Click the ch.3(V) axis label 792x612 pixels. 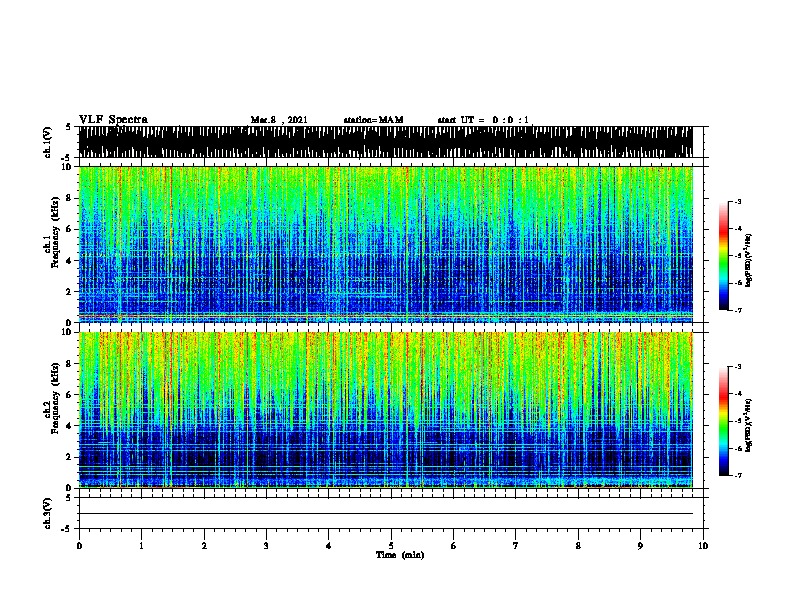pyautogui.click(x=48, y=513)
